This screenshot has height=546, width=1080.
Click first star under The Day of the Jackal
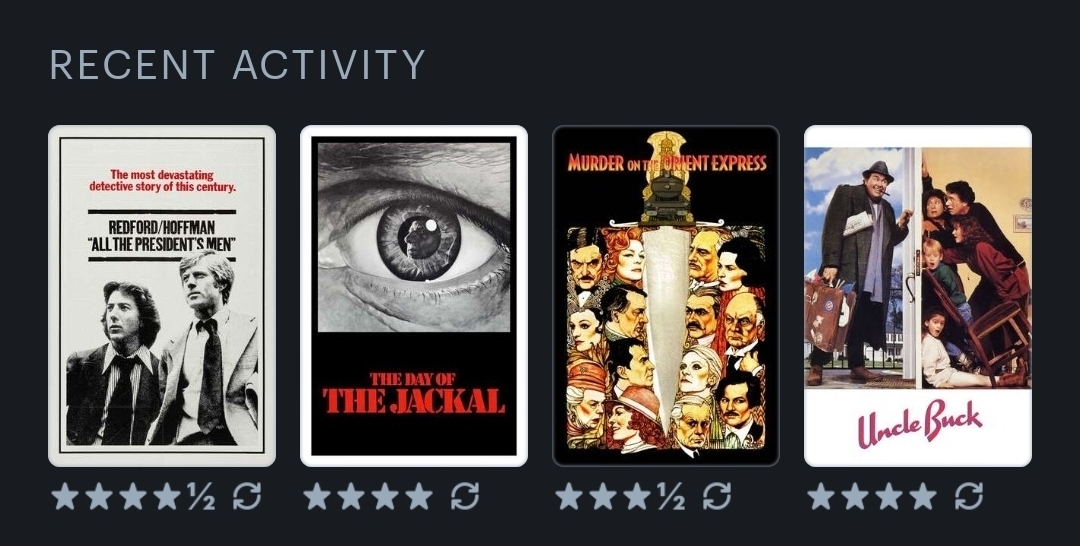[x=317, y=496]
